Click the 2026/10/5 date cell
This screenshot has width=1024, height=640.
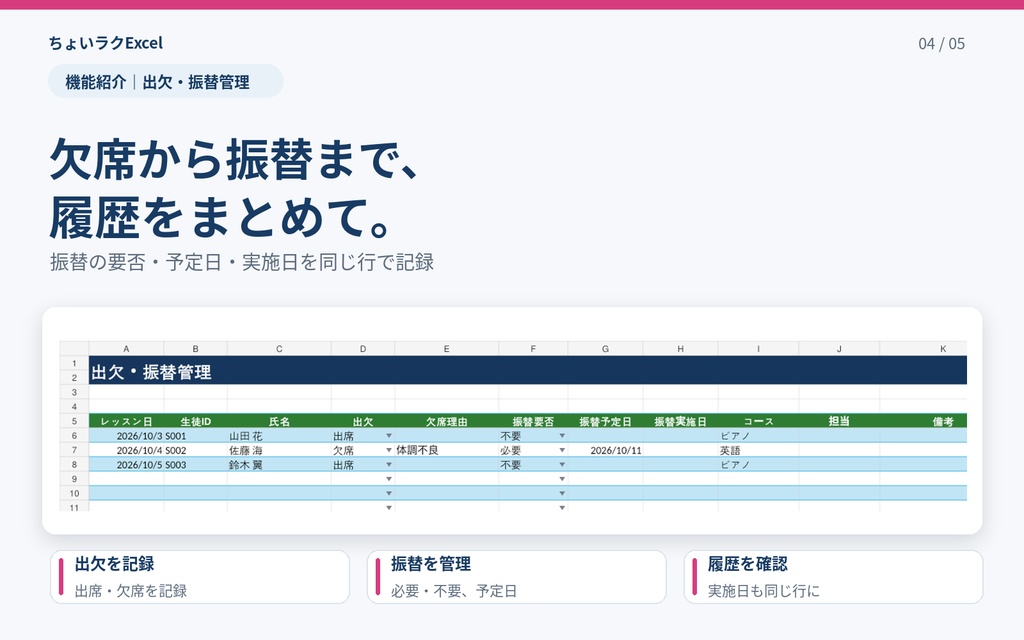click(x=126, y=464)
